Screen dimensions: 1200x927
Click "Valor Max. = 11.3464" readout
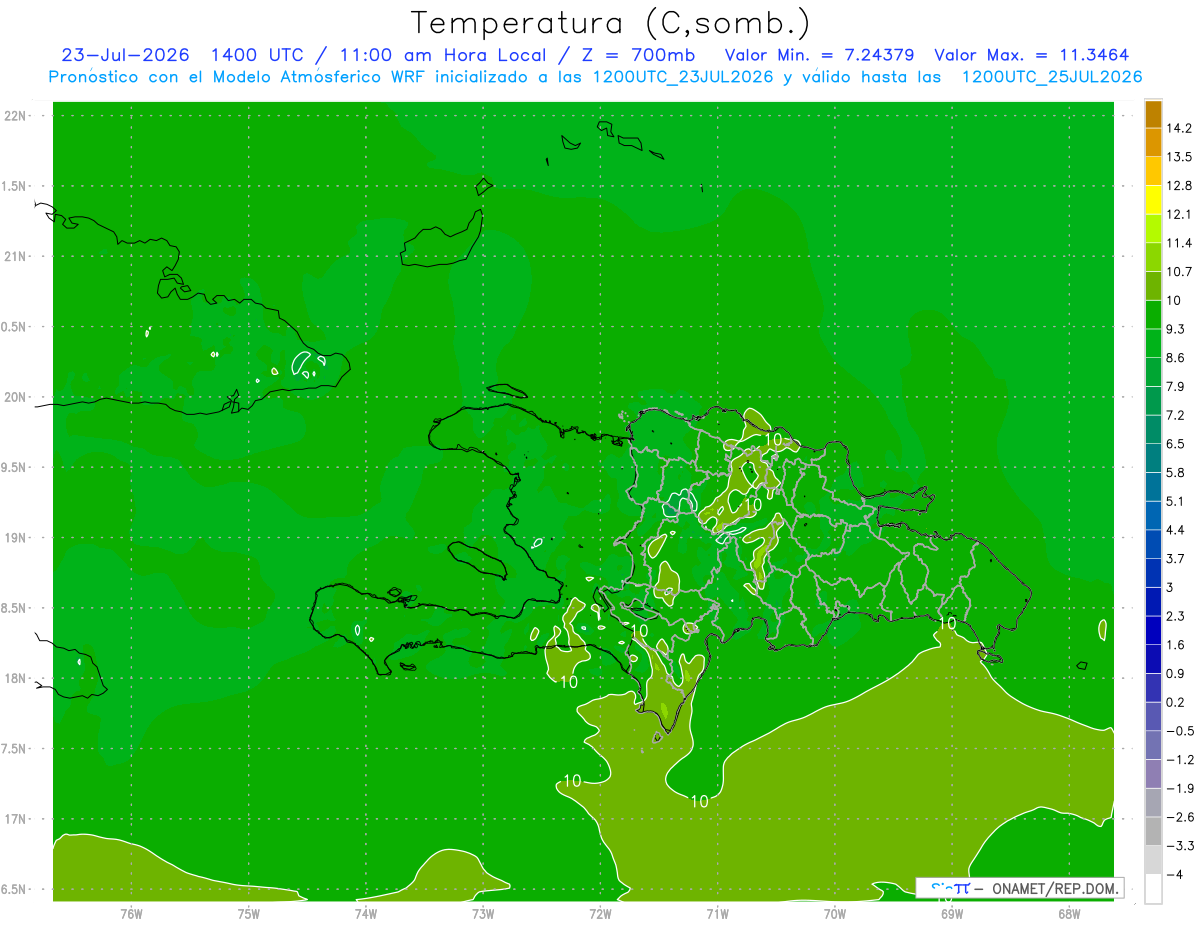click(1031, 55)
